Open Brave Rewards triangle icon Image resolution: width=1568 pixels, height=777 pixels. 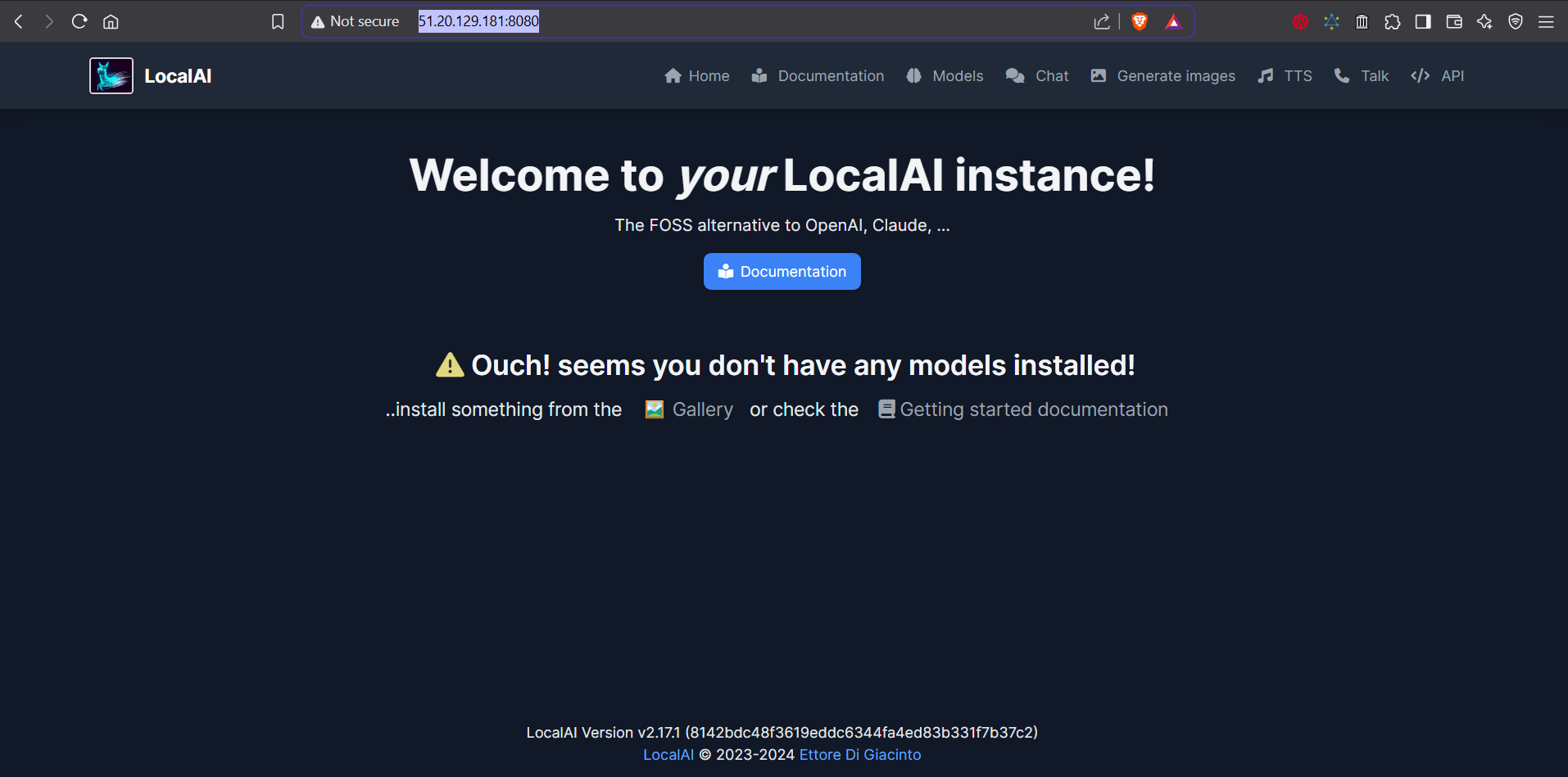coord(1174,21)
